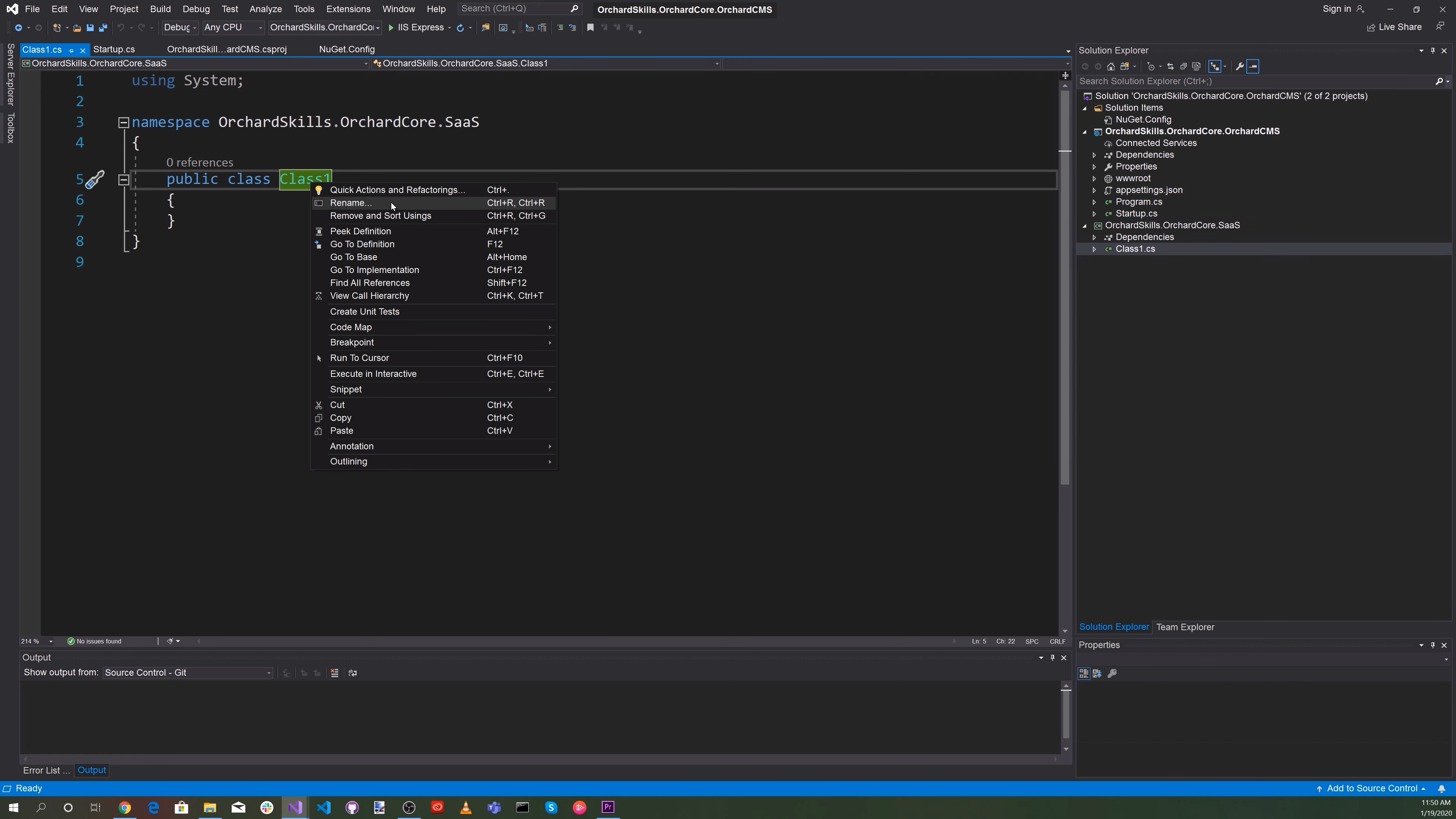The image size is (1456, 819).
Task: Select Go To Definition in context menu
Action: coord(433,244)
